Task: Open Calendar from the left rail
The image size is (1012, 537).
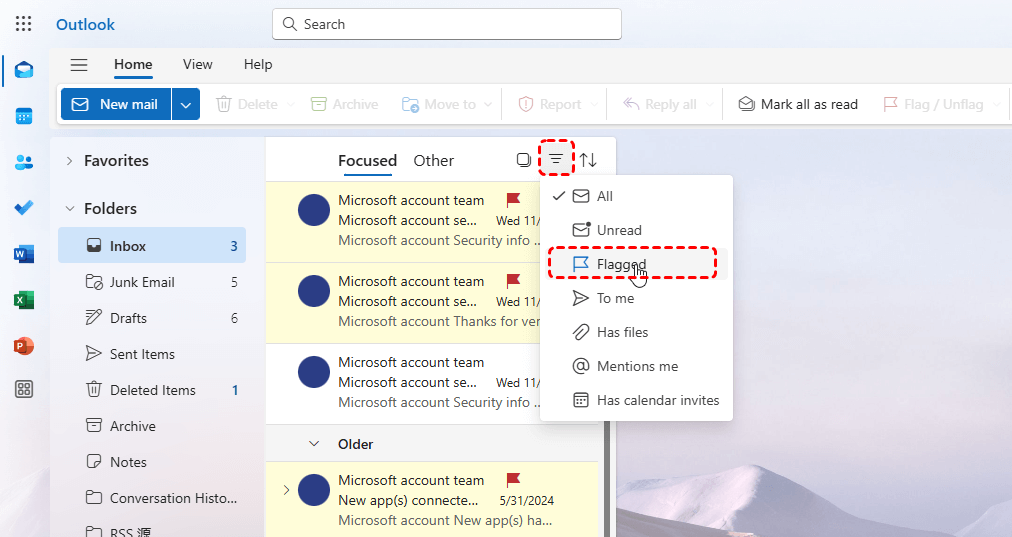Action: pyautogui.click(x=24, y=116)
